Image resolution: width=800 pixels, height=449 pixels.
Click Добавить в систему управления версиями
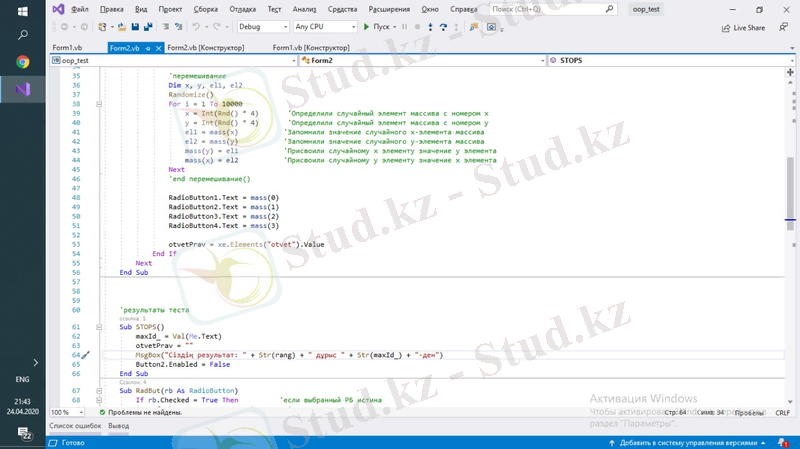point(700,442)
